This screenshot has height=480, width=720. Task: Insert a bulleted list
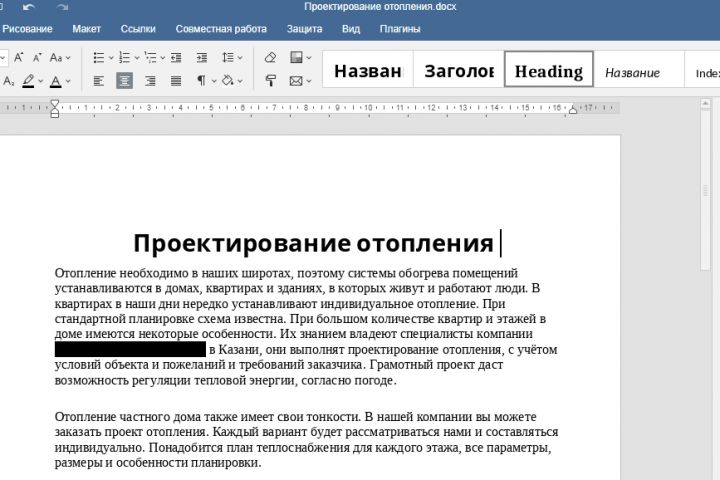[x=98, y=57]
